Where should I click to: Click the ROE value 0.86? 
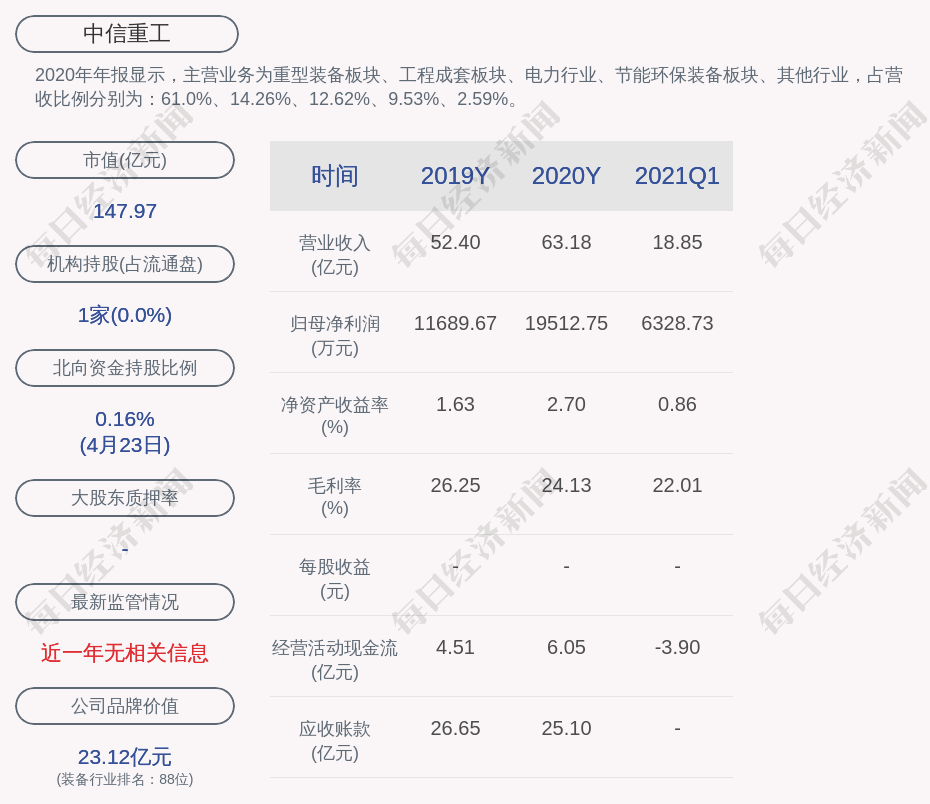click(677, 404)
